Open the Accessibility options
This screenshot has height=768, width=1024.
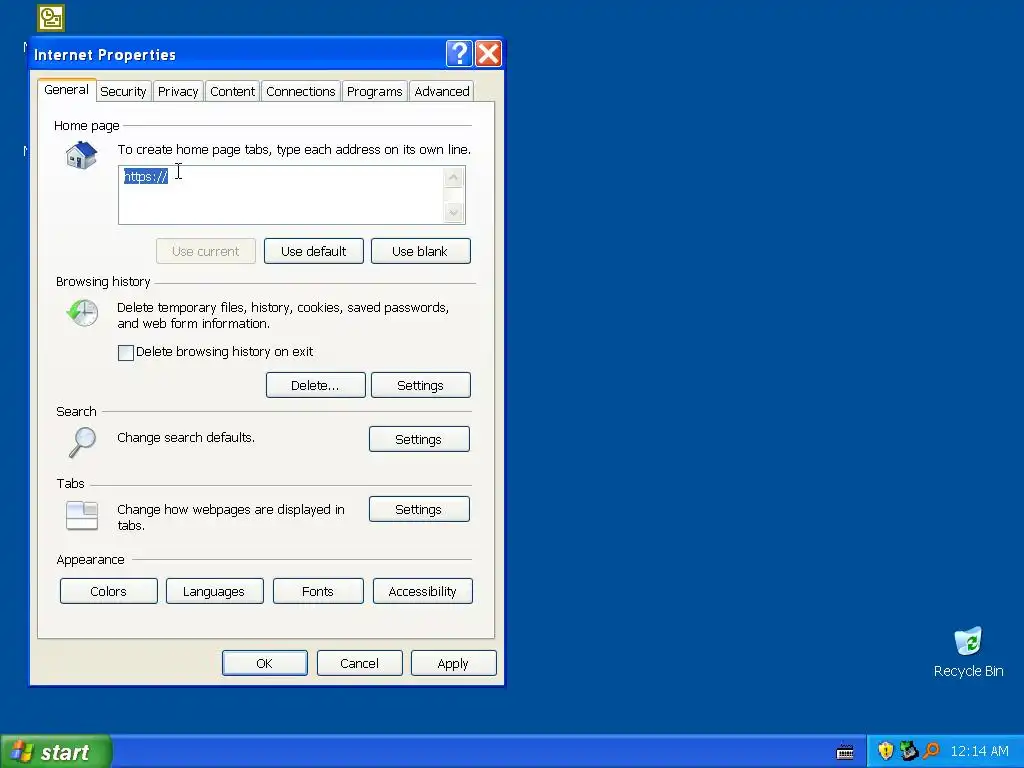(x=423, y=591)
